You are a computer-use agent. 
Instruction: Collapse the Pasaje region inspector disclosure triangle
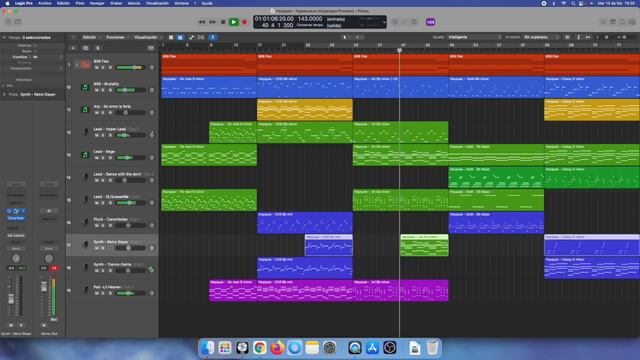point(4,38)
